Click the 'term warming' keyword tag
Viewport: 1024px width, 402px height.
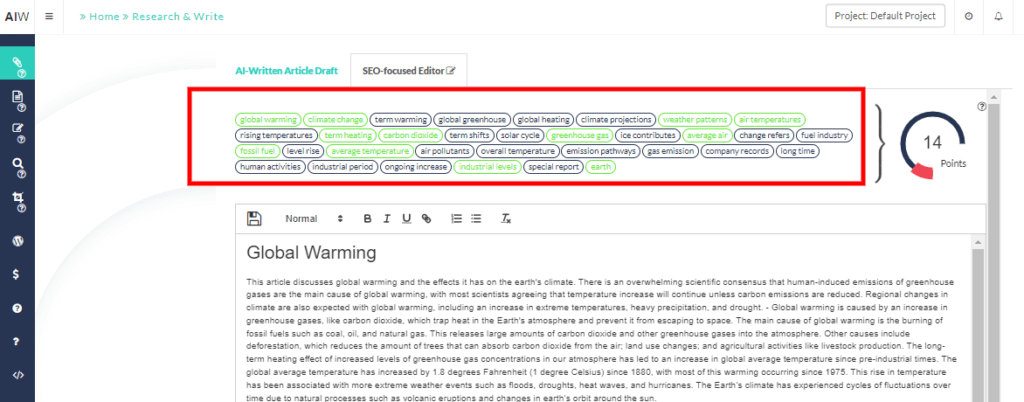tap(401, 119)
